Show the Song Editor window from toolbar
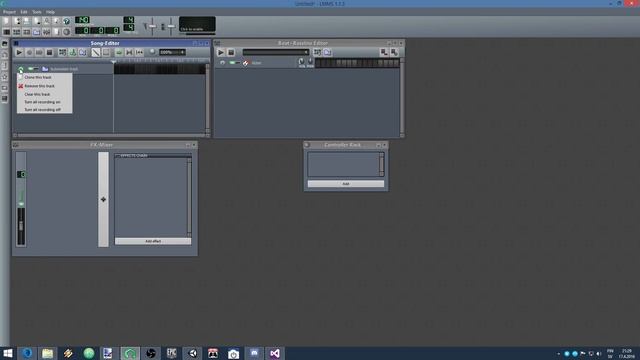This screenshot has height=360, width=640. point(7,31)
